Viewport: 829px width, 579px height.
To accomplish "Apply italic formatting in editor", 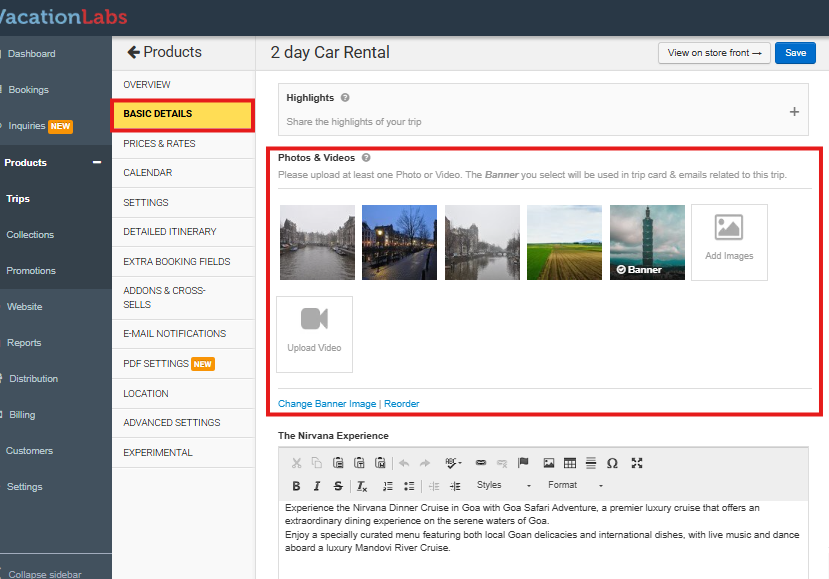I will (x=317, y=486).
